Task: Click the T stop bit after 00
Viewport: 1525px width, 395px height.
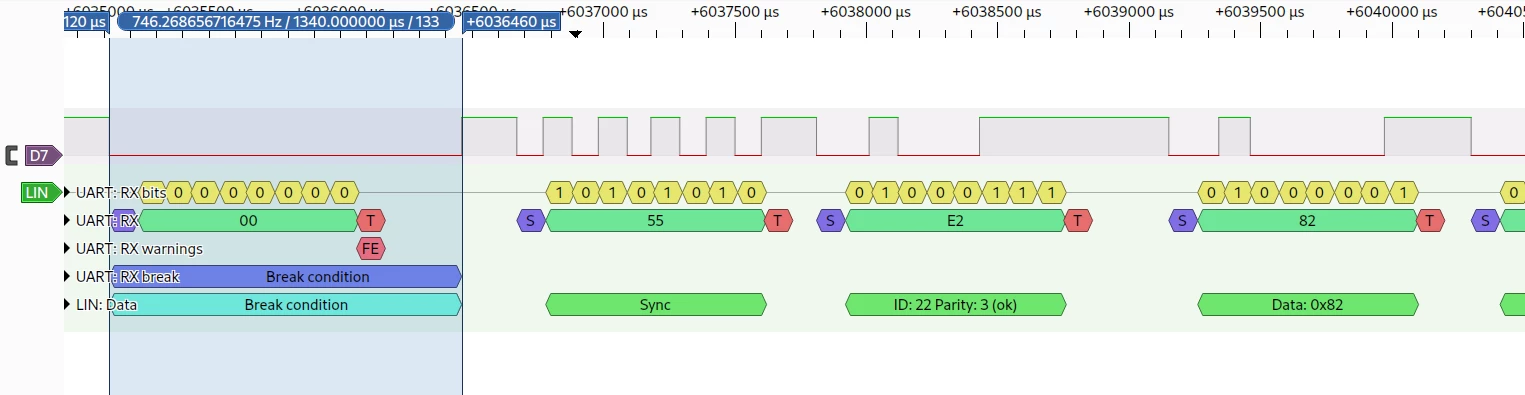Action: coord(371,220)
